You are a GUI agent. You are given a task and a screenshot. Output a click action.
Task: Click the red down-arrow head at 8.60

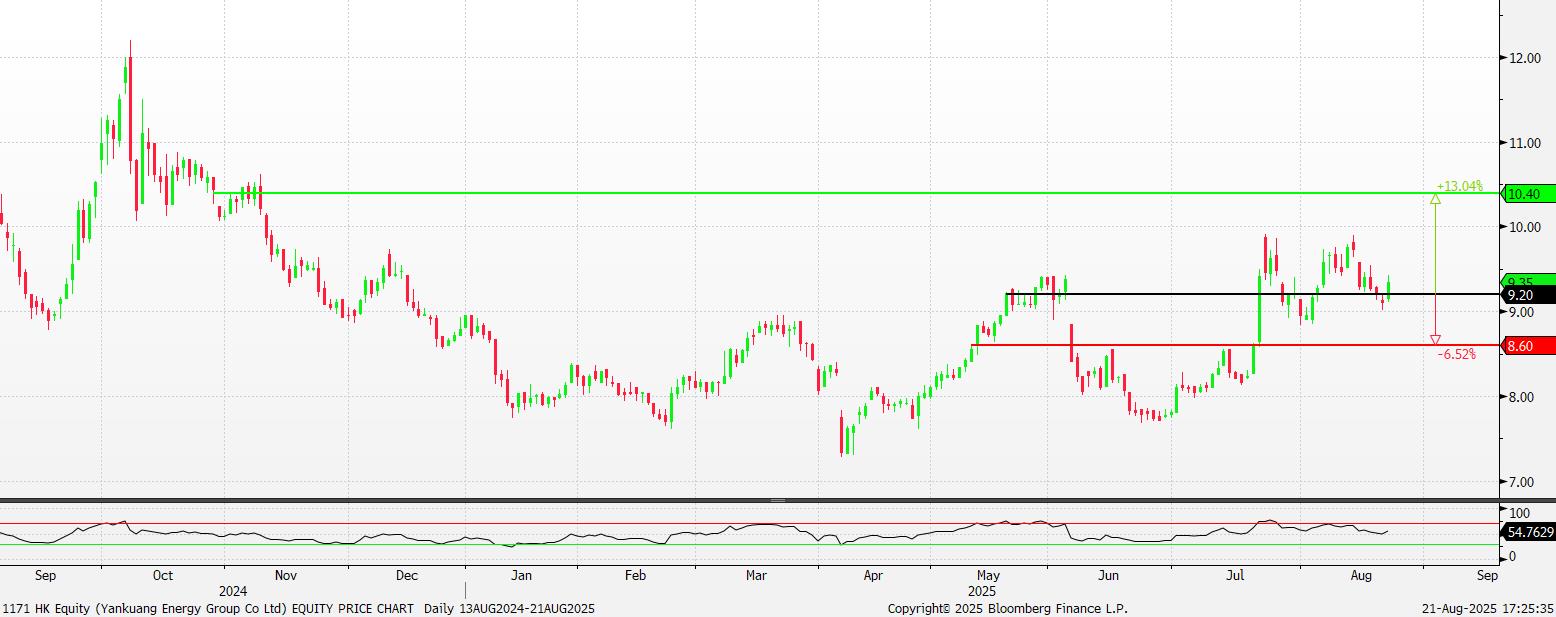(1436, 340)
